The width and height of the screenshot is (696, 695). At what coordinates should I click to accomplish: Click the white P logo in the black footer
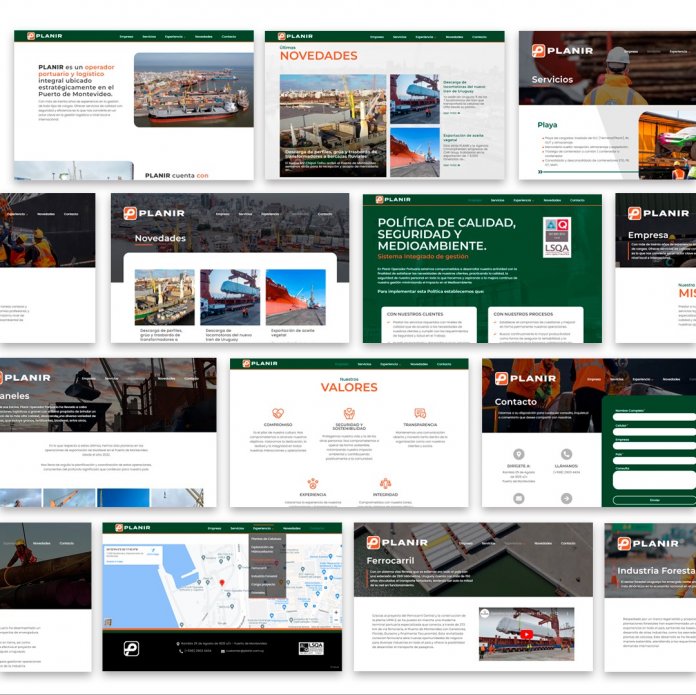click(x=131, y=648)
